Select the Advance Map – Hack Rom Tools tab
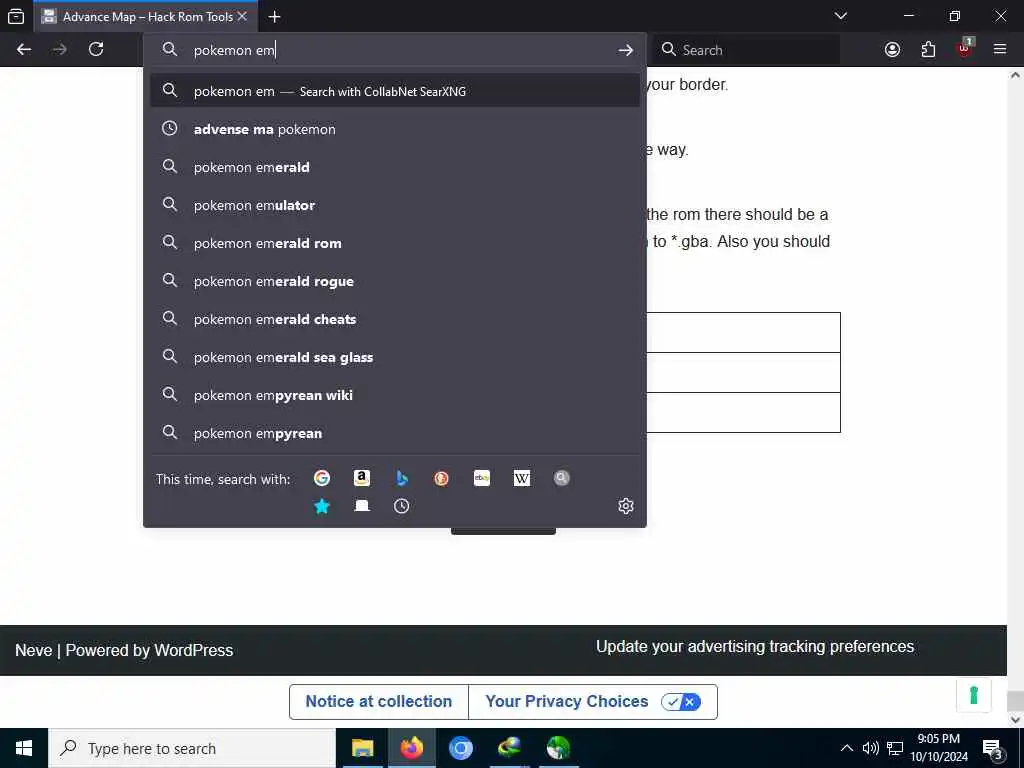The image size is (1024, 768). click(145, 16)
